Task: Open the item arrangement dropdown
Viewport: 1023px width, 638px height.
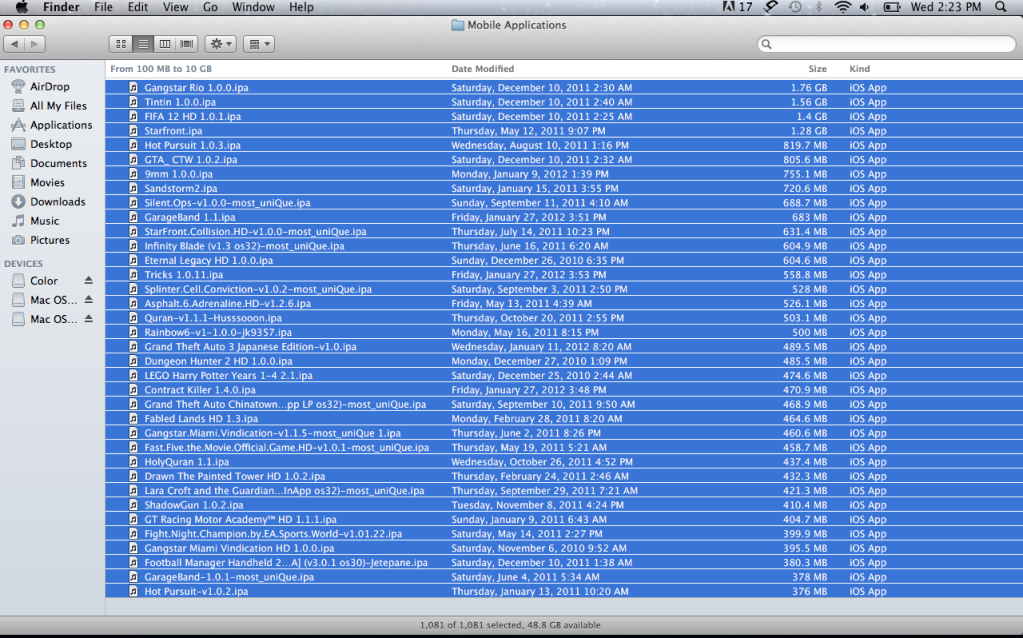Action: pyautogui.click(x=259, y=44)
